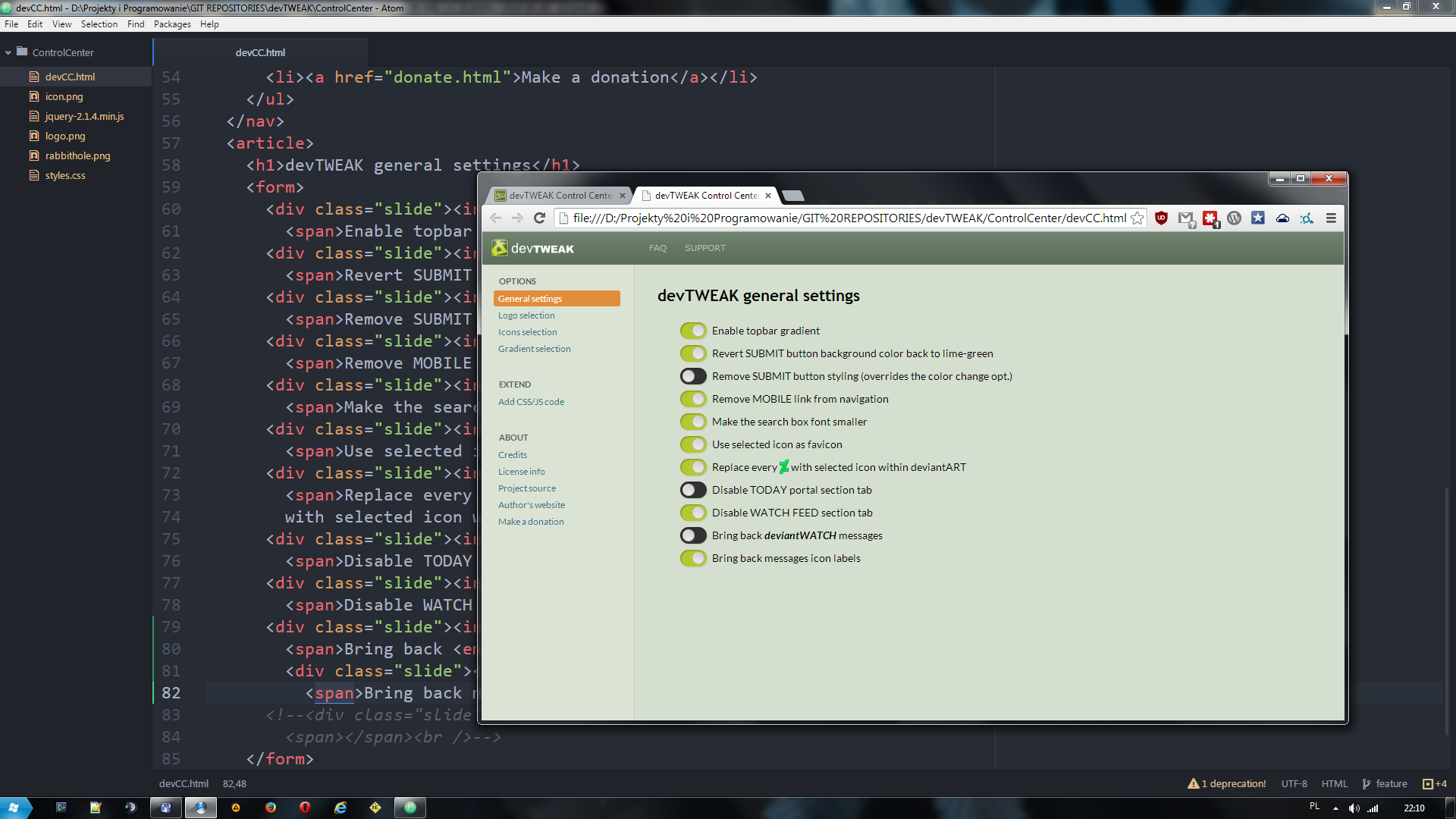Open the Gmail checker extension icon
Screen dimensions: 1456x819
click(1186, 219)
